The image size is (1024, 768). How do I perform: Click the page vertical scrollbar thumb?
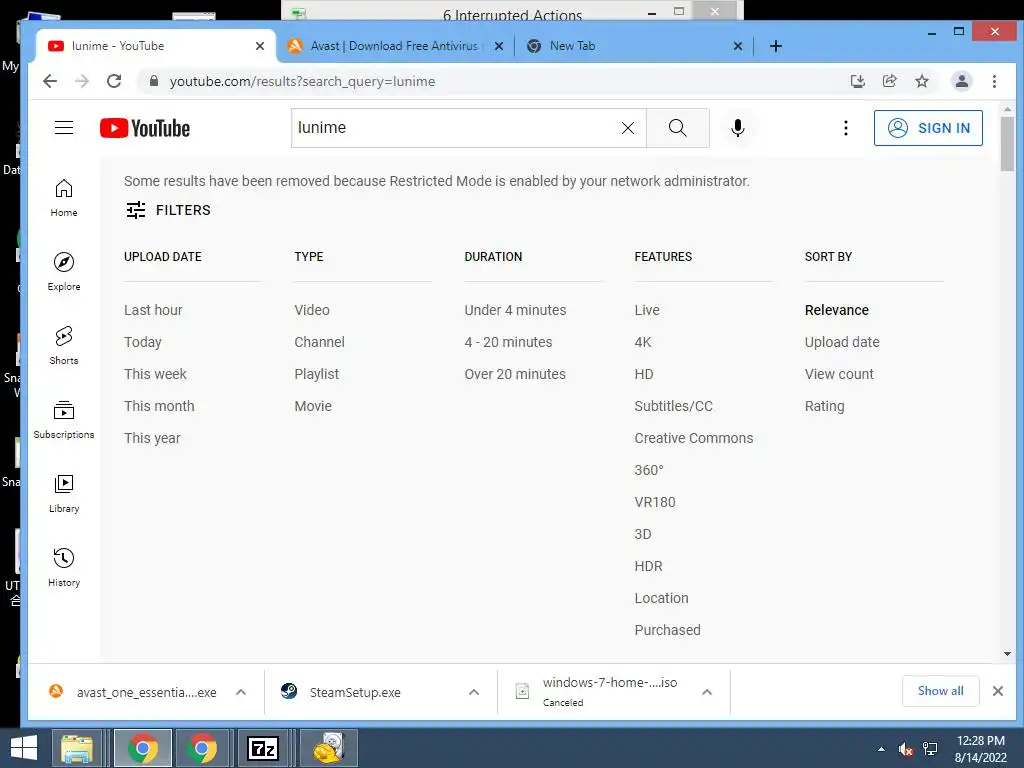tap(1007, 144)
